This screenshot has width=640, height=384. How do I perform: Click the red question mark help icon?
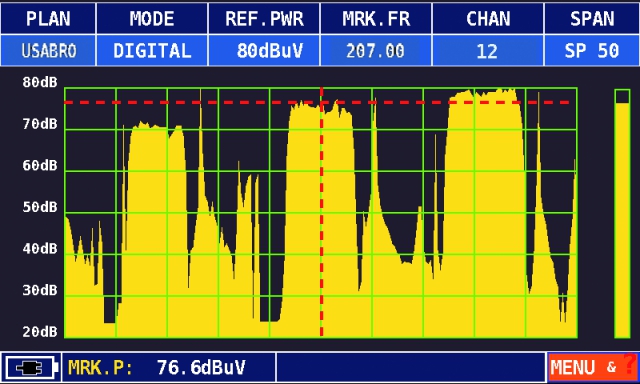[631, 363]
